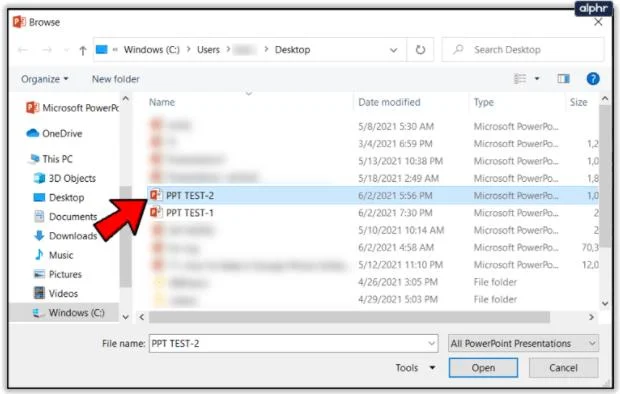Select Microsoft PowerPoint in the sidebar
Screen dimensions: 620x394
click(72, 108)
